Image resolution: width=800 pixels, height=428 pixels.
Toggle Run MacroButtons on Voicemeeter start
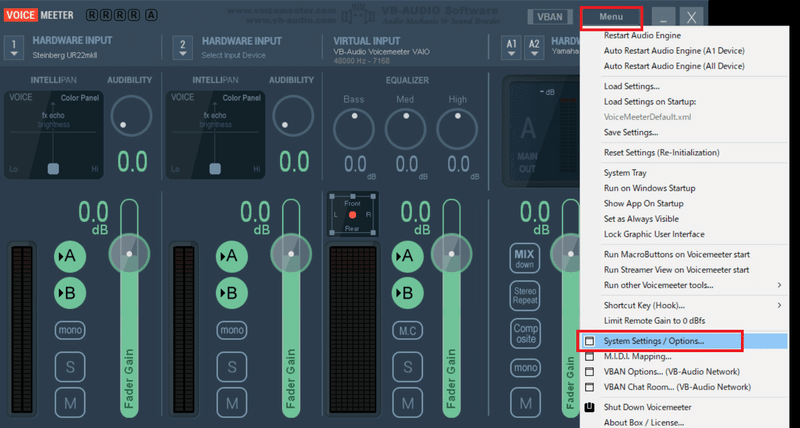(677, 255)
